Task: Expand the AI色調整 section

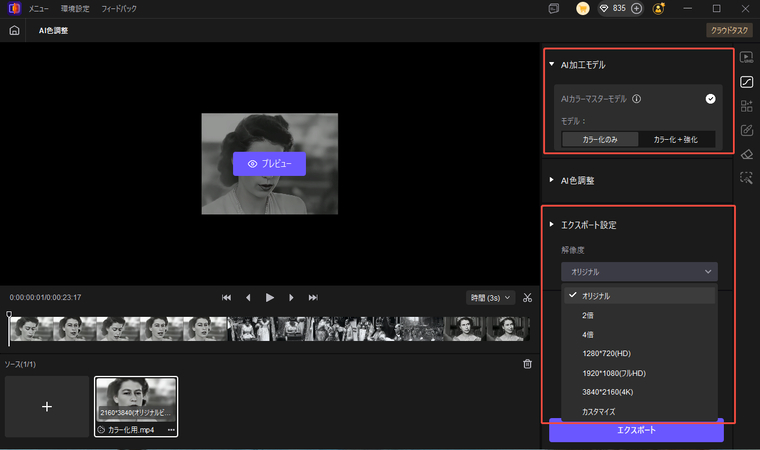Action: coord(552,180)
